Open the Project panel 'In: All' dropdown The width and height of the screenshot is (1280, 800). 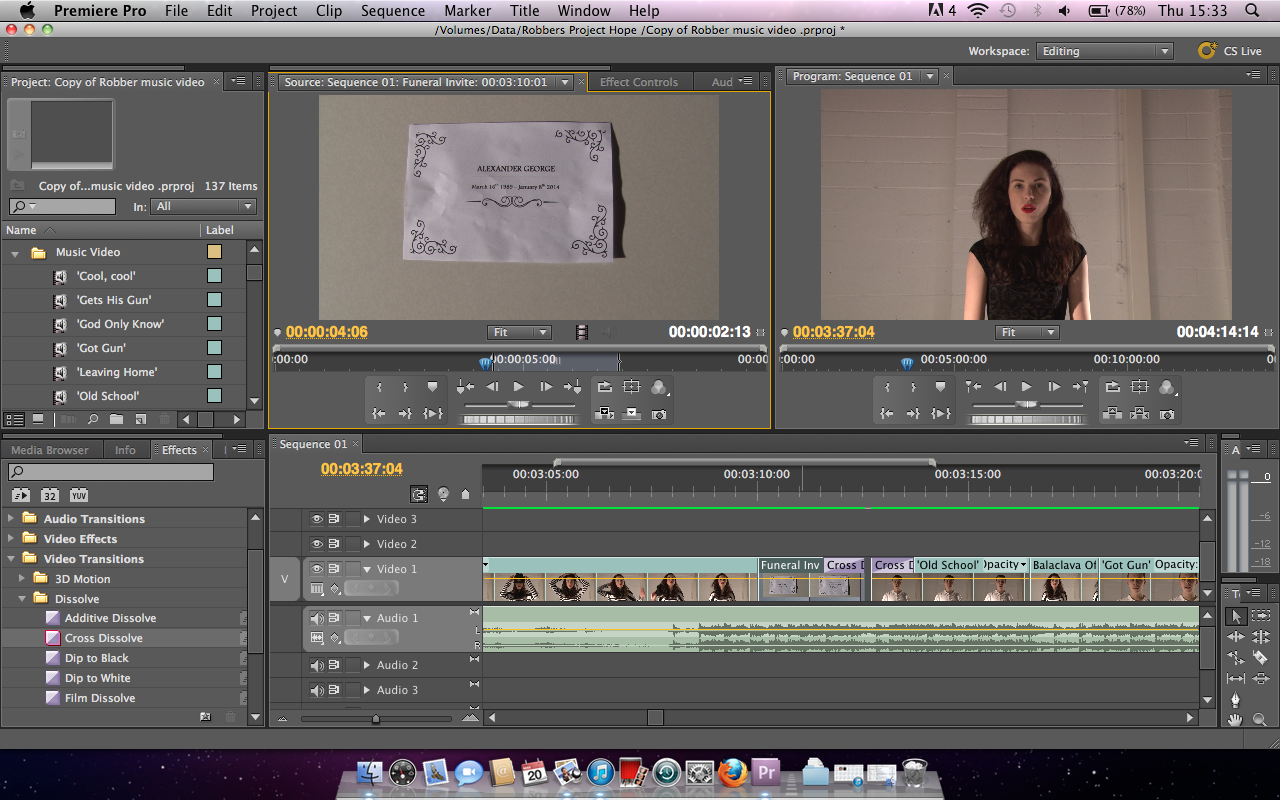203,207
